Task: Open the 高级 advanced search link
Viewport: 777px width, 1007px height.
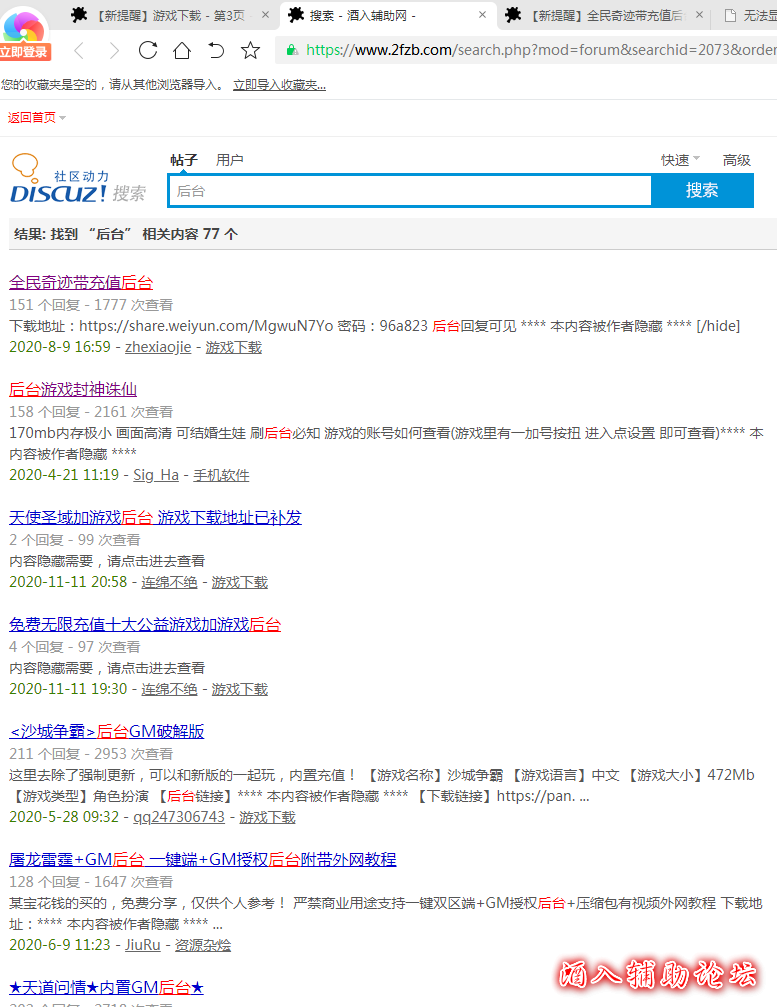Action: coord(737,160)
